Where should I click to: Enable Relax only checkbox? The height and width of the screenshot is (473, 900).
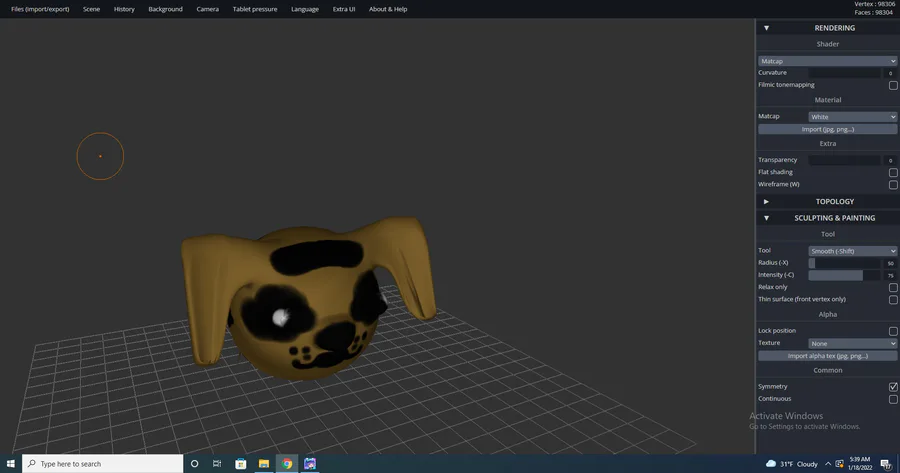[x=893, y=288]
